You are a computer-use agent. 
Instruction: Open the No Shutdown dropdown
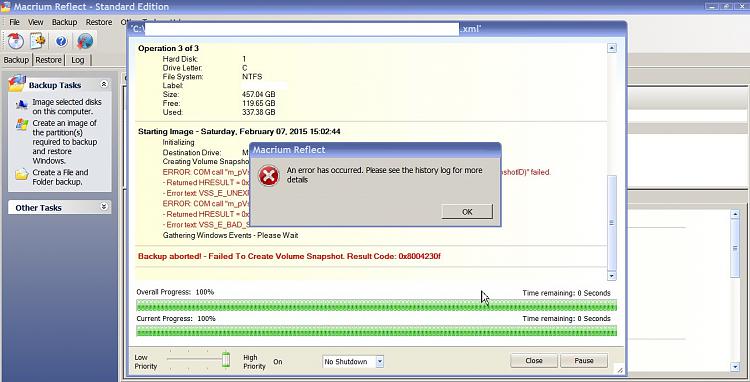(x=379, y=361)
